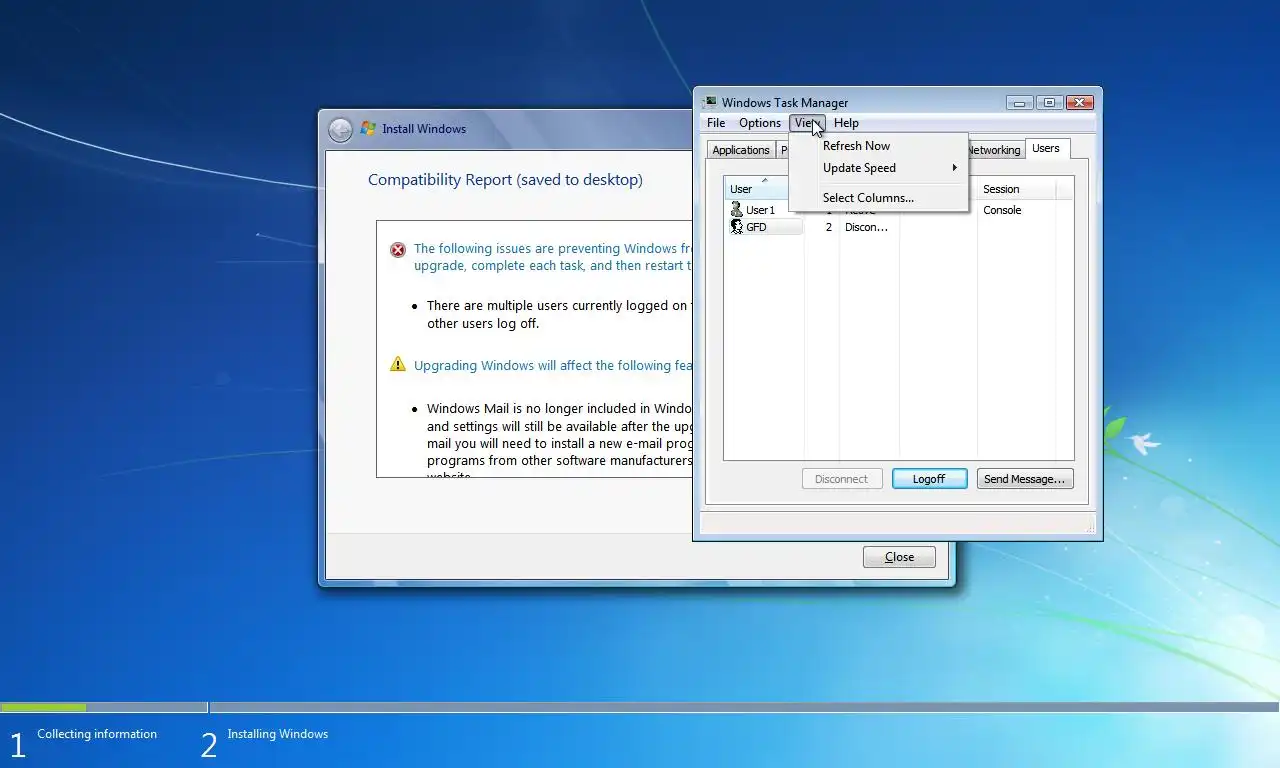
Task: Click 'Upgrading Windows will affect' warning text
Action: tap(553, 365)
